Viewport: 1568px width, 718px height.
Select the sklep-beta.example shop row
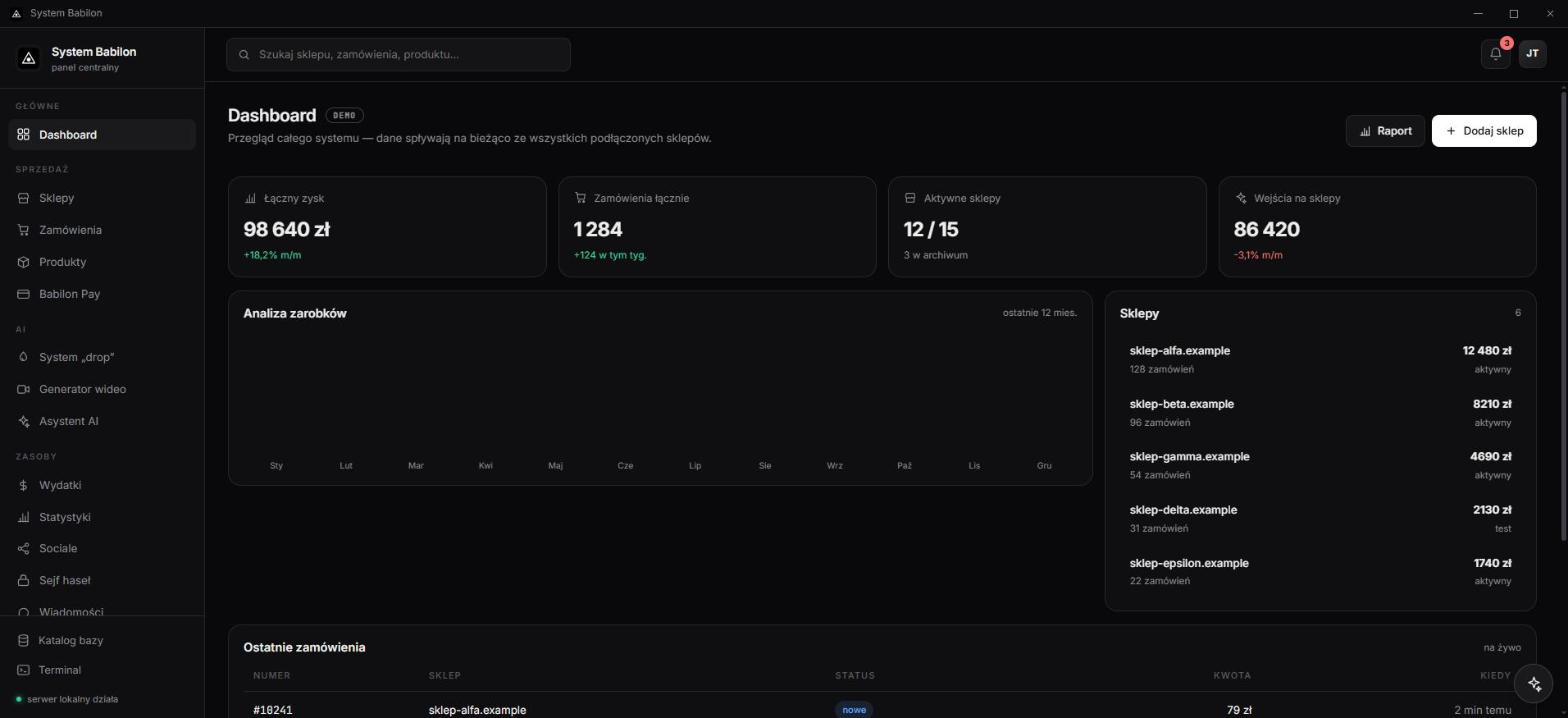1320,413
